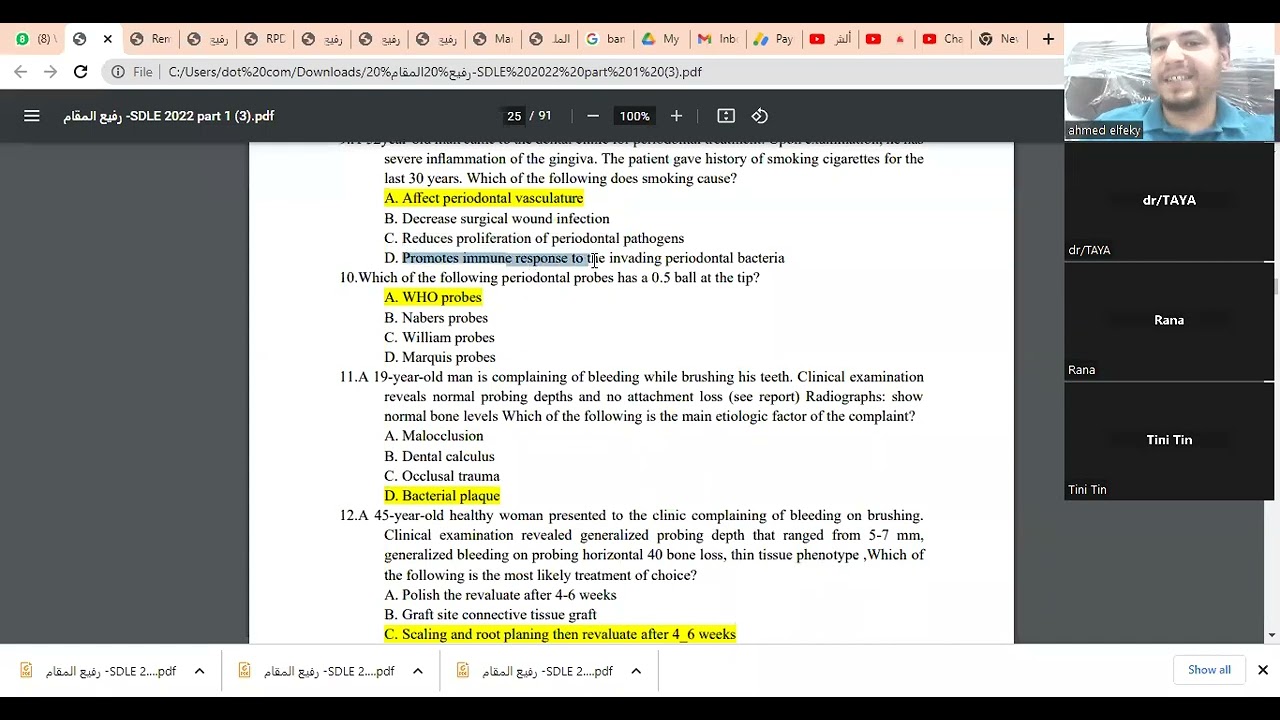Edit the page number field showing 25

click(514, 116)
